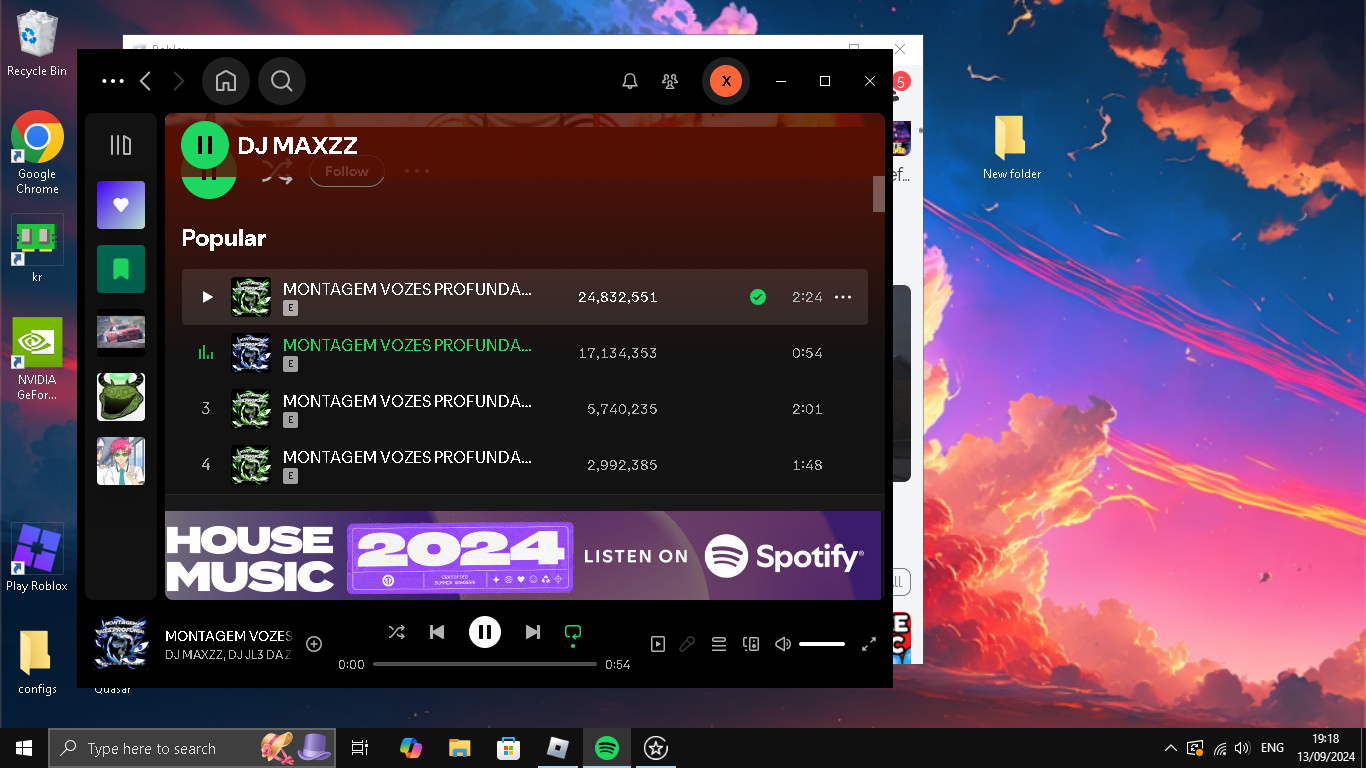
Task: Click the Windows Start button
Action: coord(24,748)
